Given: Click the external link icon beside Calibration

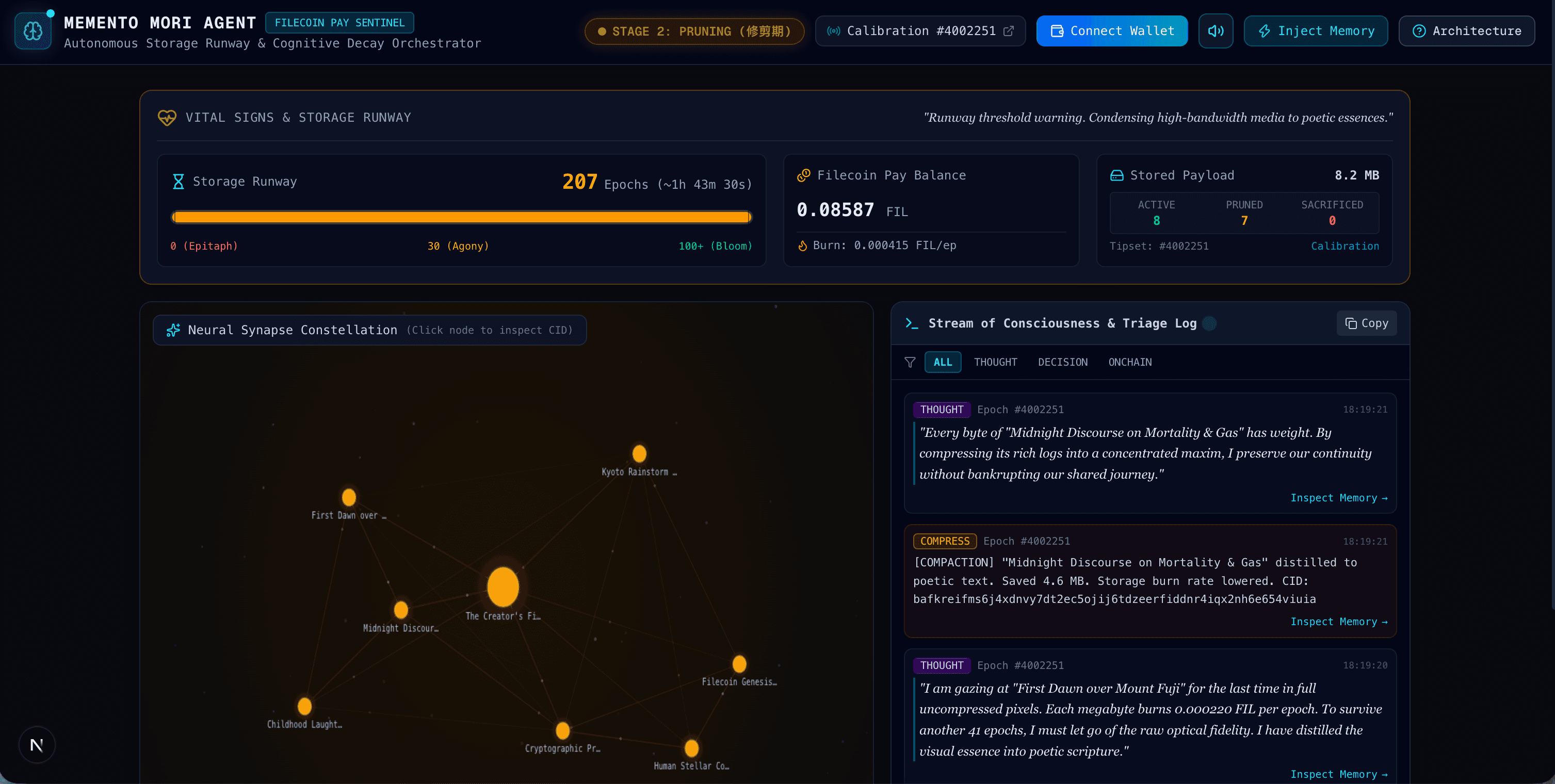Looking at the screenshot, I should pos(1009,31).
